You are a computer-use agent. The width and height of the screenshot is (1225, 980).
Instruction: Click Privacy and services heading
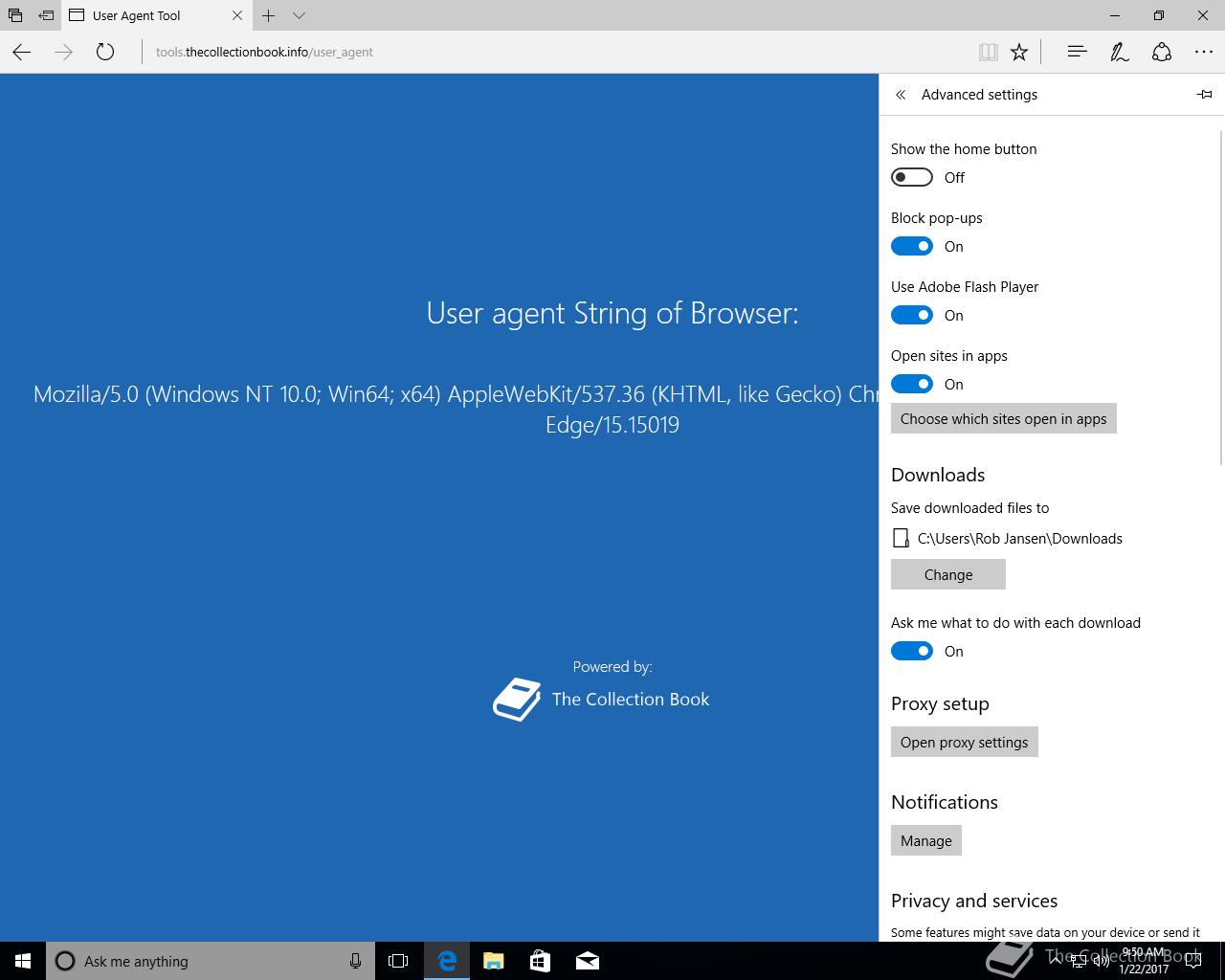coord(974,901)
